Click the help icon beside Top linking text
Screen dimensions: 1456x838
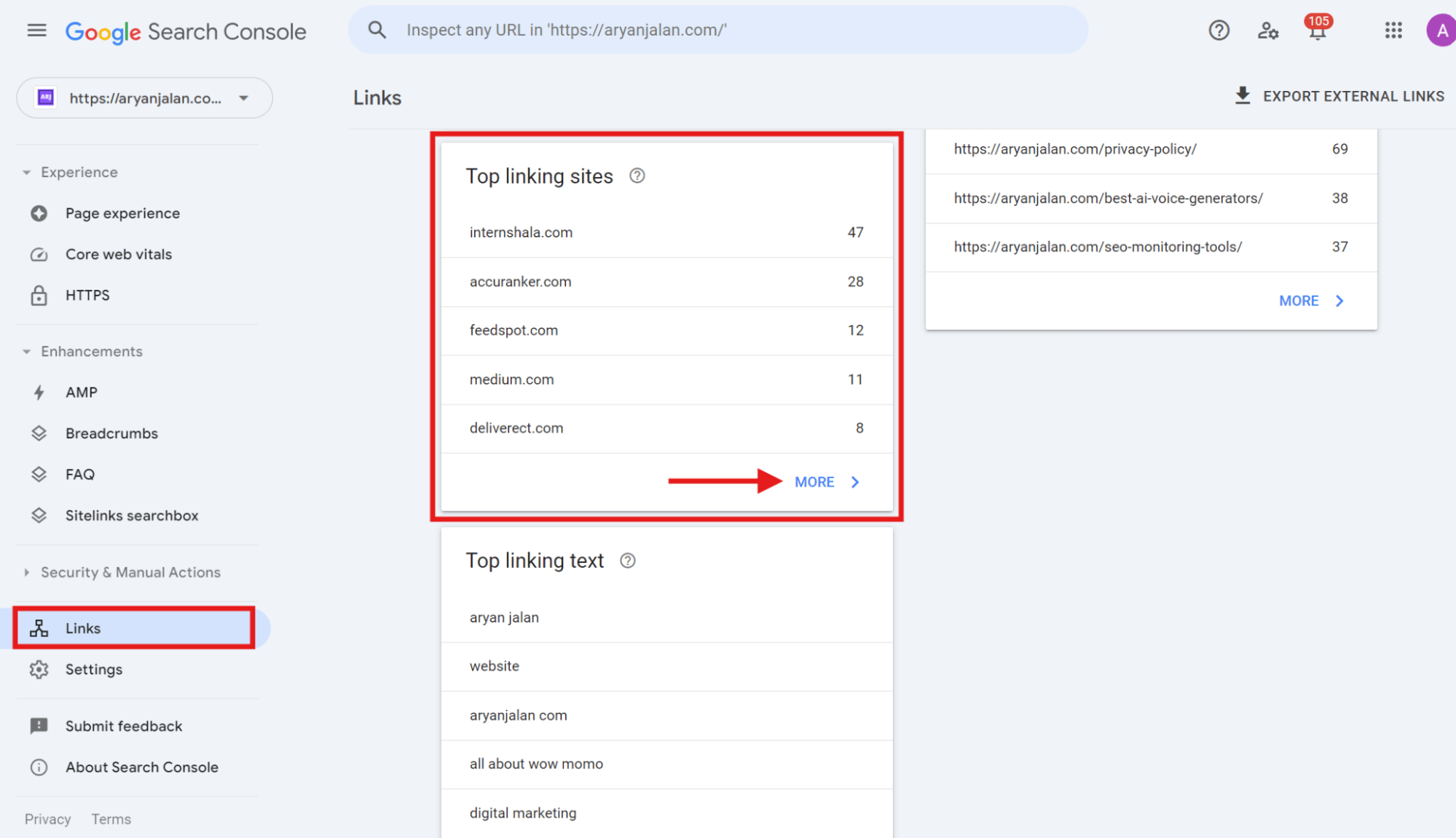pyautogui.click(x=627, y=560)
